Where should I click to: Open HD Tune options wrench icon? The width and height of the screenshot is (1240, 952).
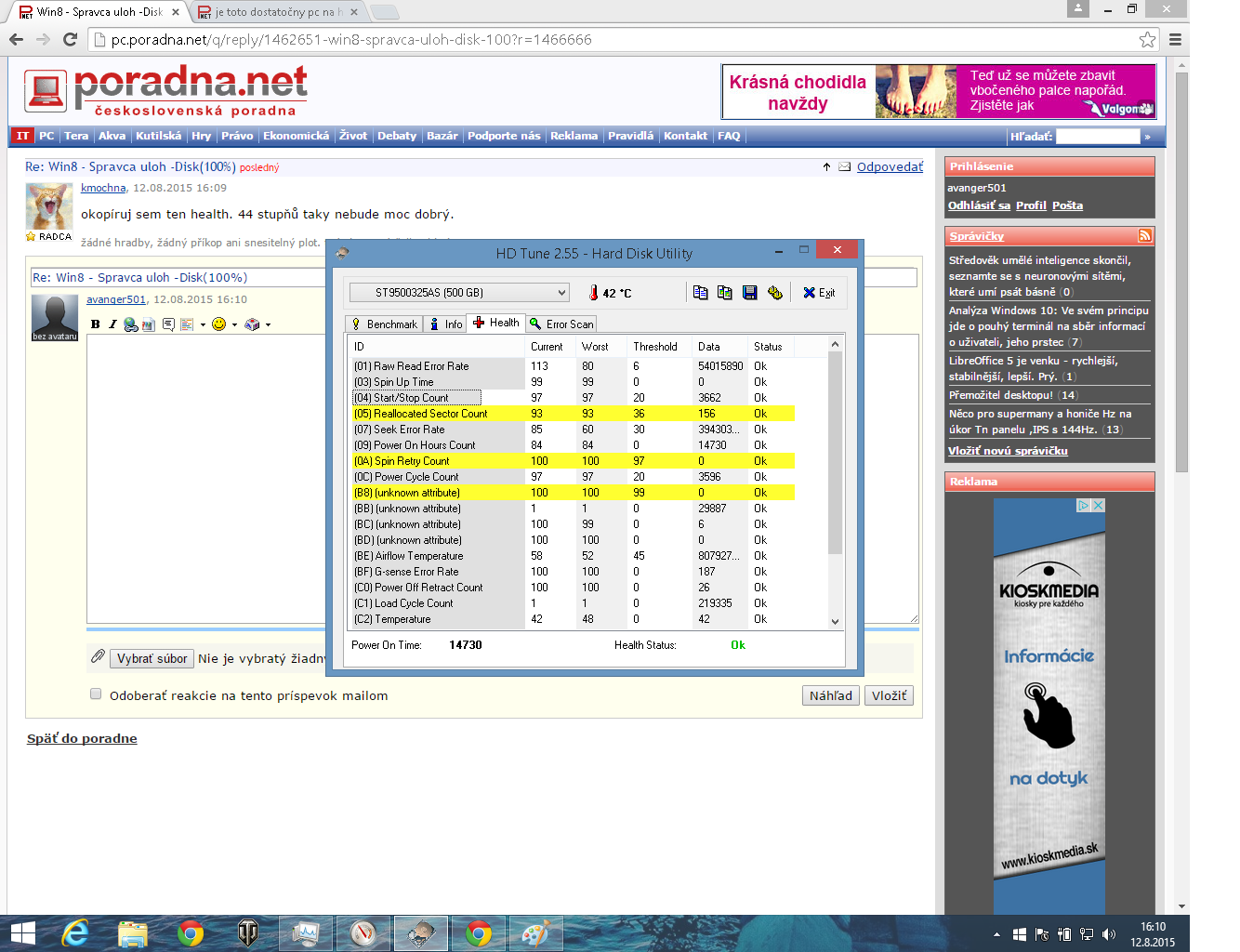775,293
